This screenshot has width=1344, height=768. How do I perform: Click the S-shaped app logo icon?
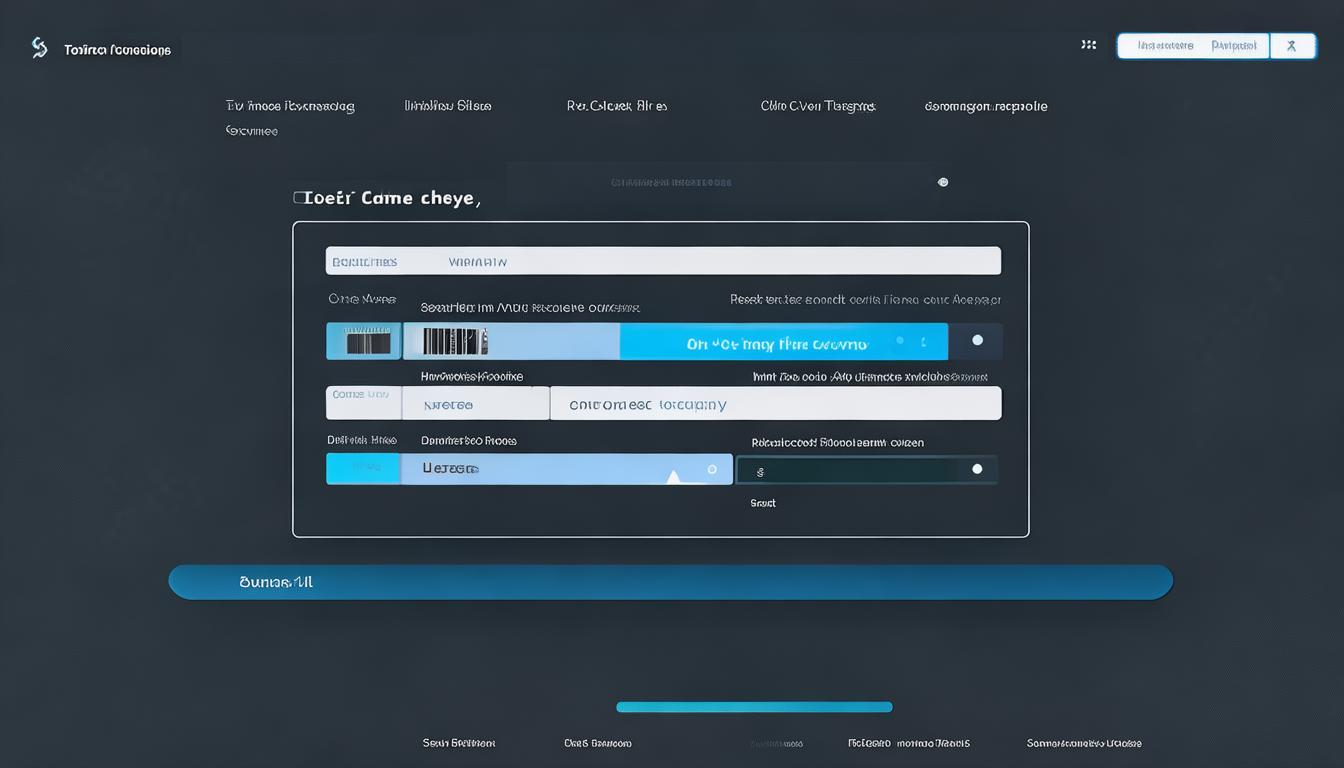pos(39,48)
